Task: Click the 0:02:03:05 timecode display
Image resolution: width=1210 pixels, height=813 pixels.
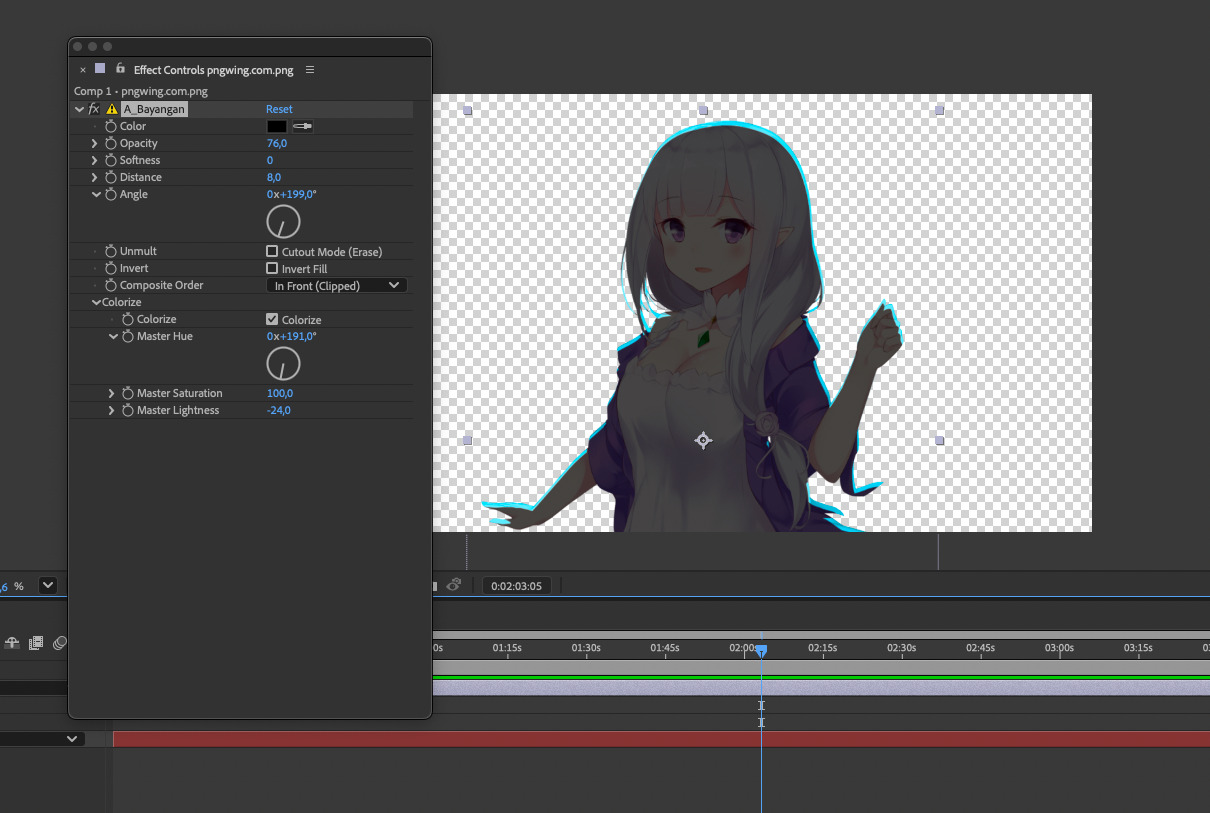Action: pyautogui.click(x=516, y=586)
